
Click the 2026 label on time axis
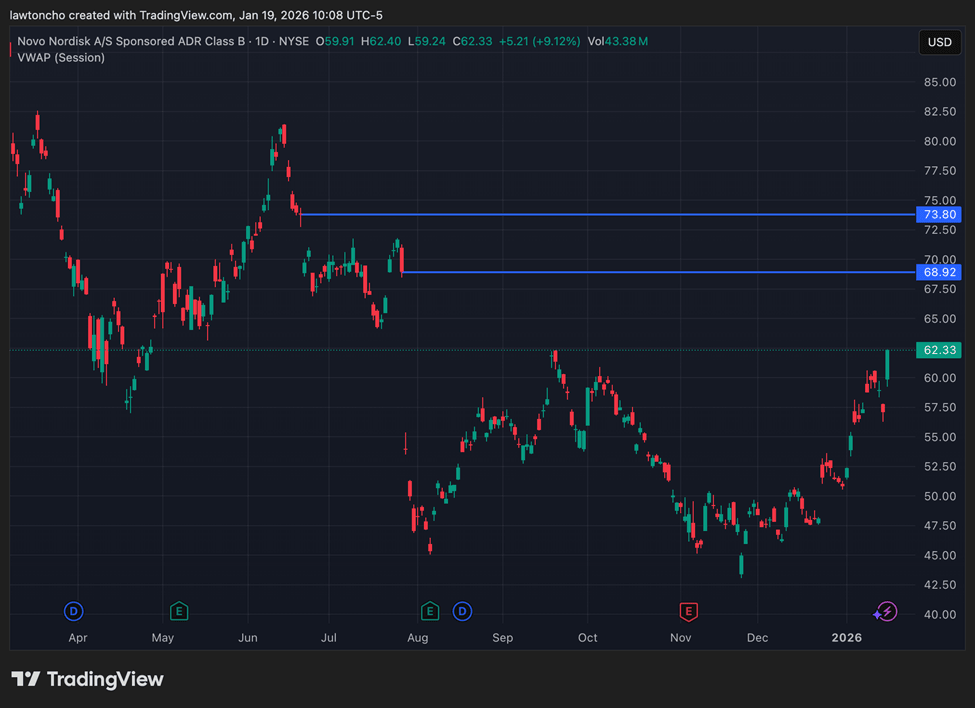[847, 638]
